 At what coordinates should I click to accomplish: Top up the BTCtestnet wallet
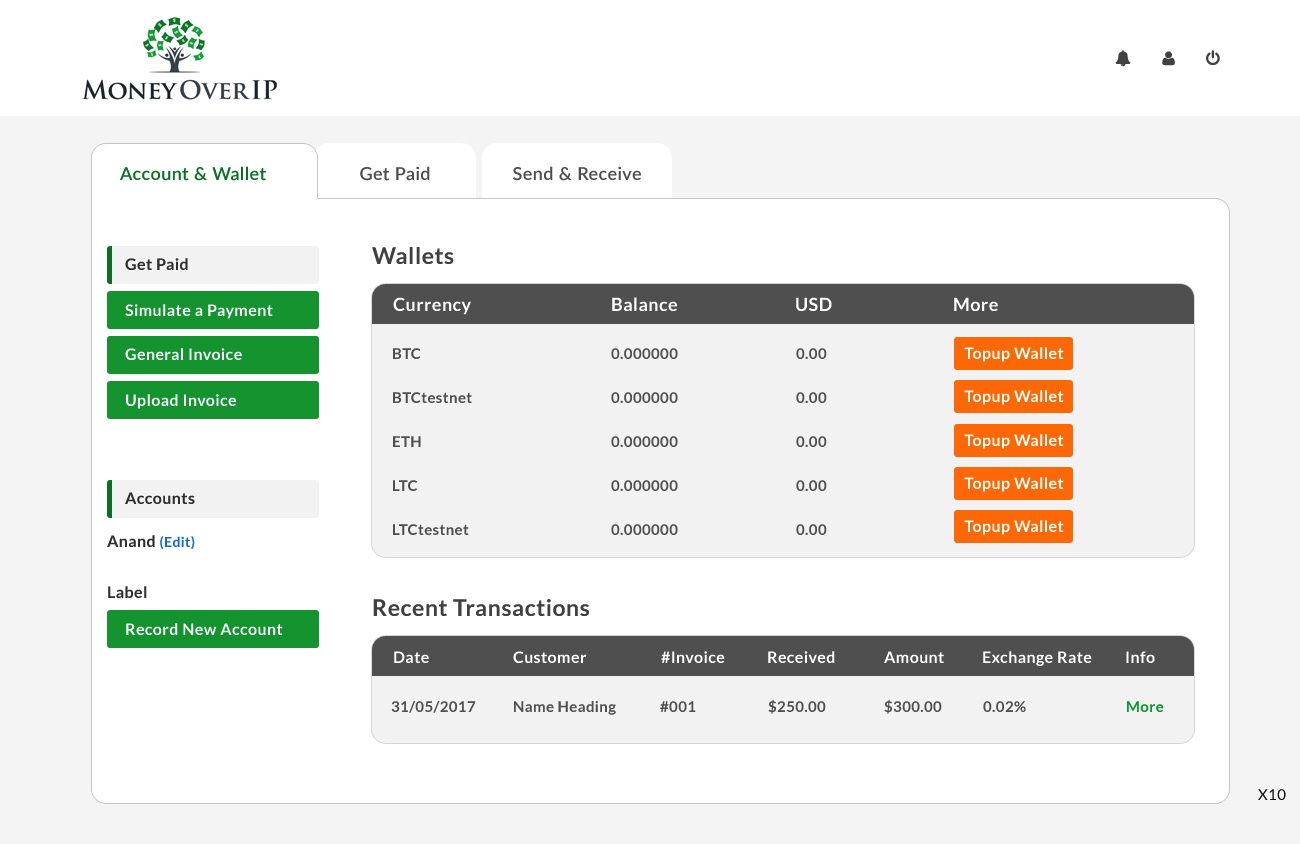(x=1013, y=397)
